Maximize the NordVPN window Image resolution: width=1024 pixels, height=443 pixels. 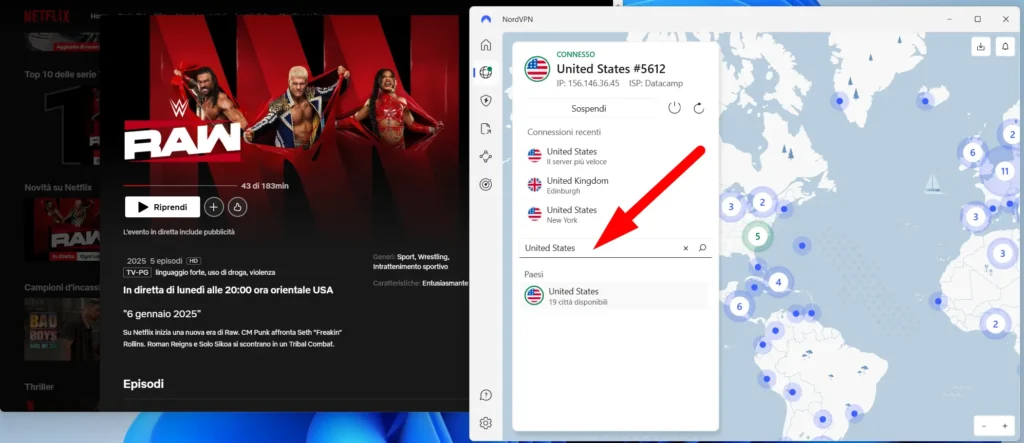pos(978,19)
